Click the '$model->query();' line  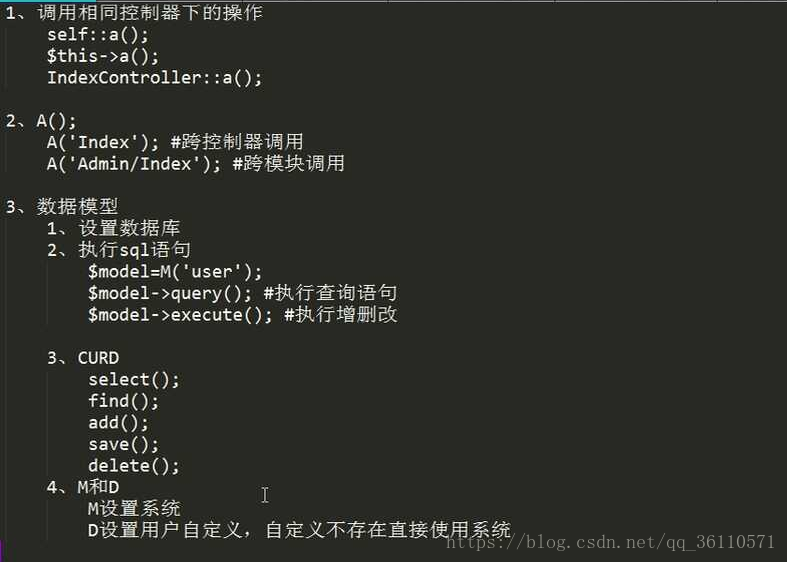pos(242,293)
